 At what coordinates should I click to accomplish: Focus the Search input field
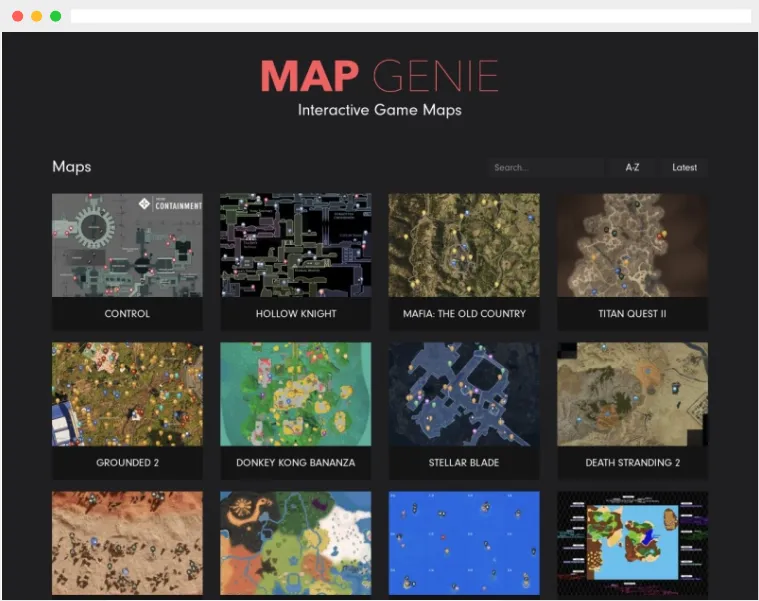(x=546, y=167)
